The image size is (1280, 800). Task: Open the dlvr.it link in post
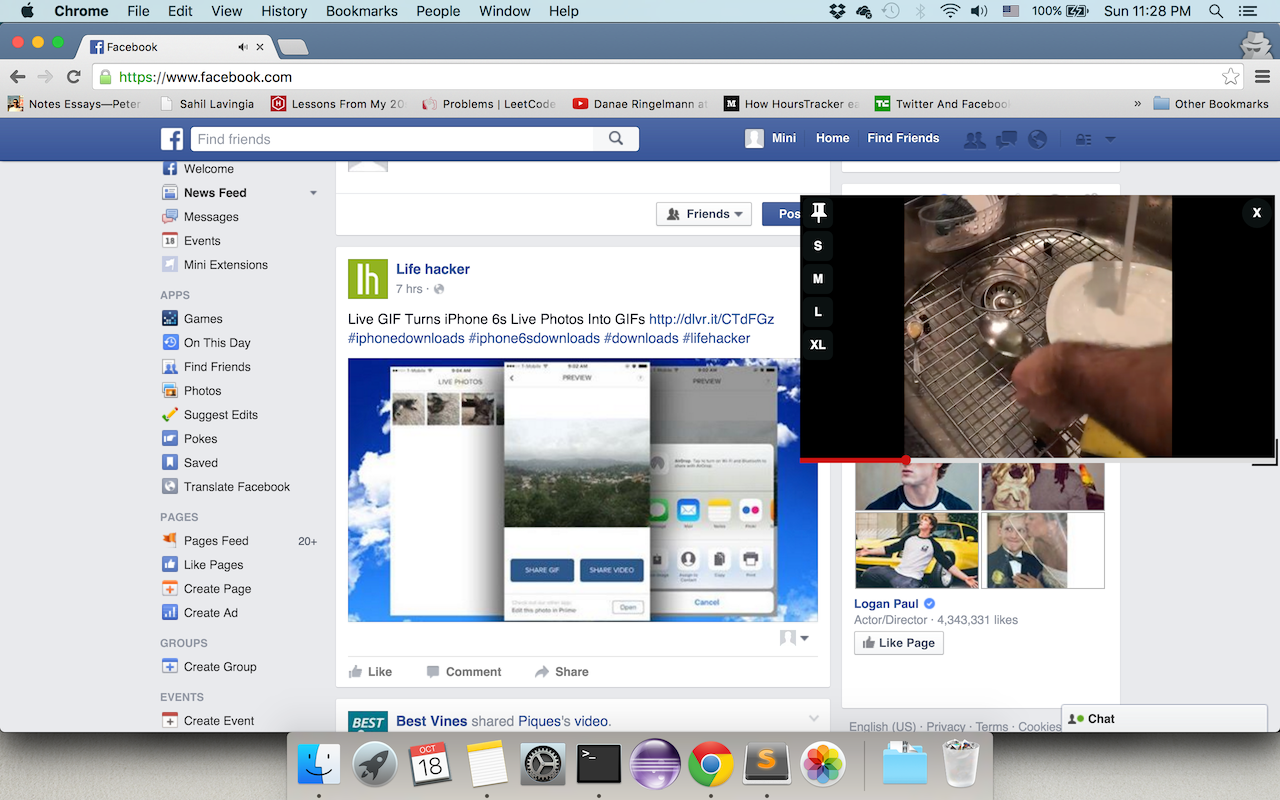click(711, 319)
